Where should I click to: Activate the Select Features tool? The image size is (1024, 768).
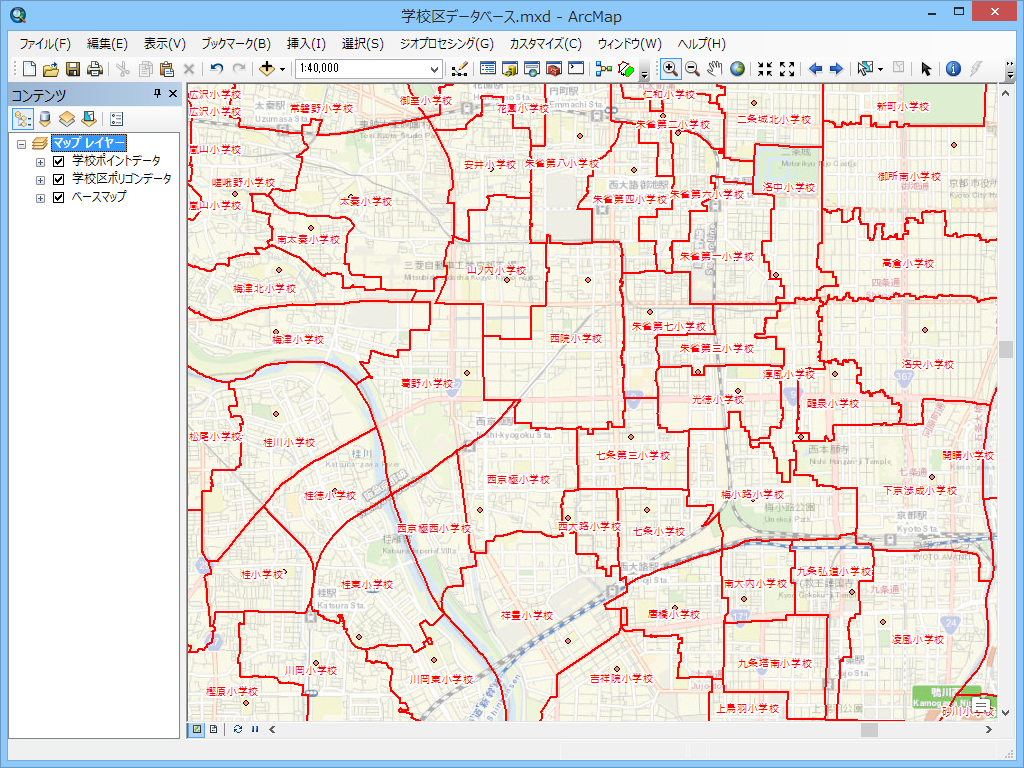tap(865, 69)
